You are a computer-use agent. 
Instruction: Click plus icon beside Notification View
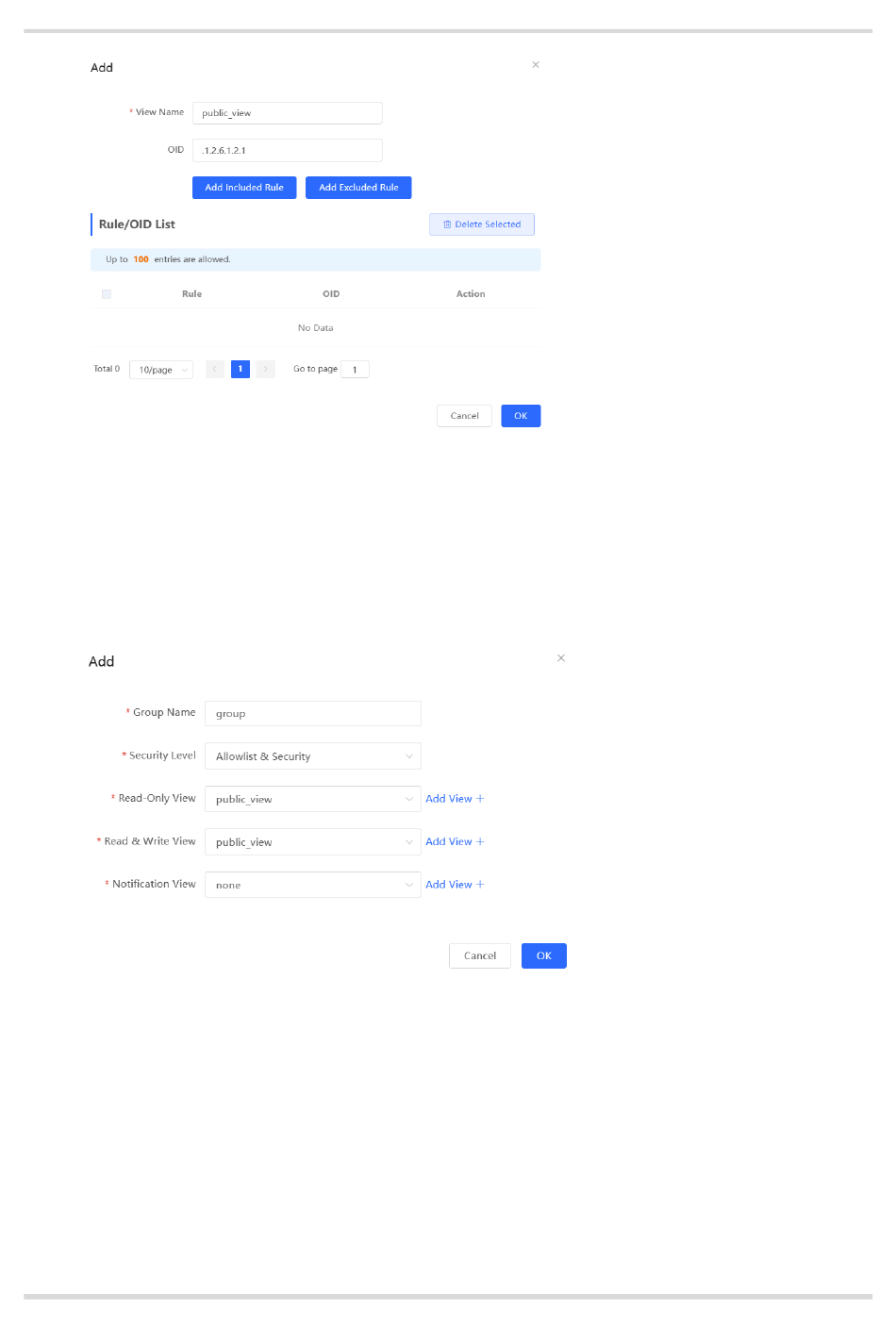click(x=480, y=885)
